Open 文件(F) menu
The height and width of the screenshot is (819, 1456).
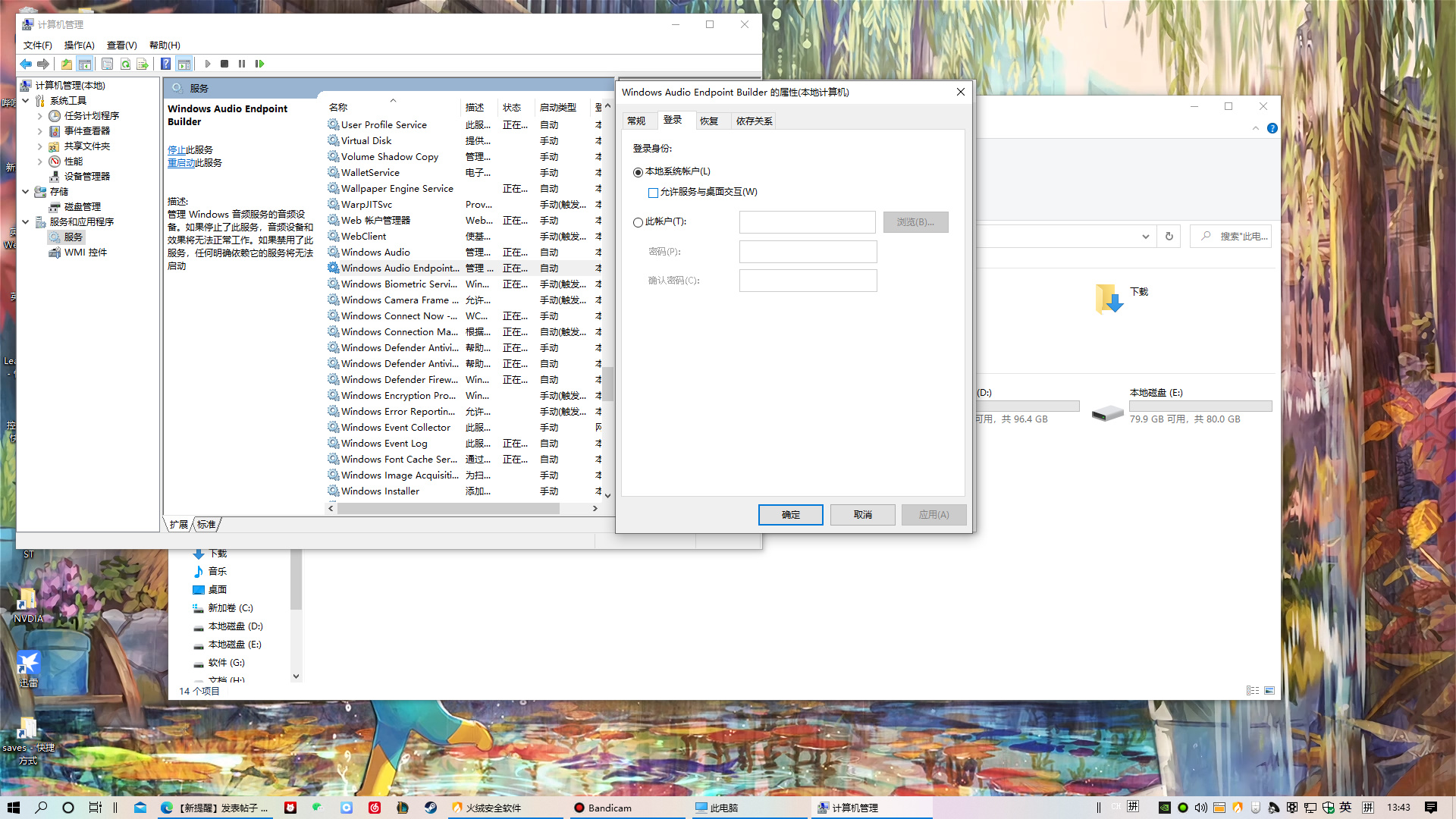click(x=38, y=45)
